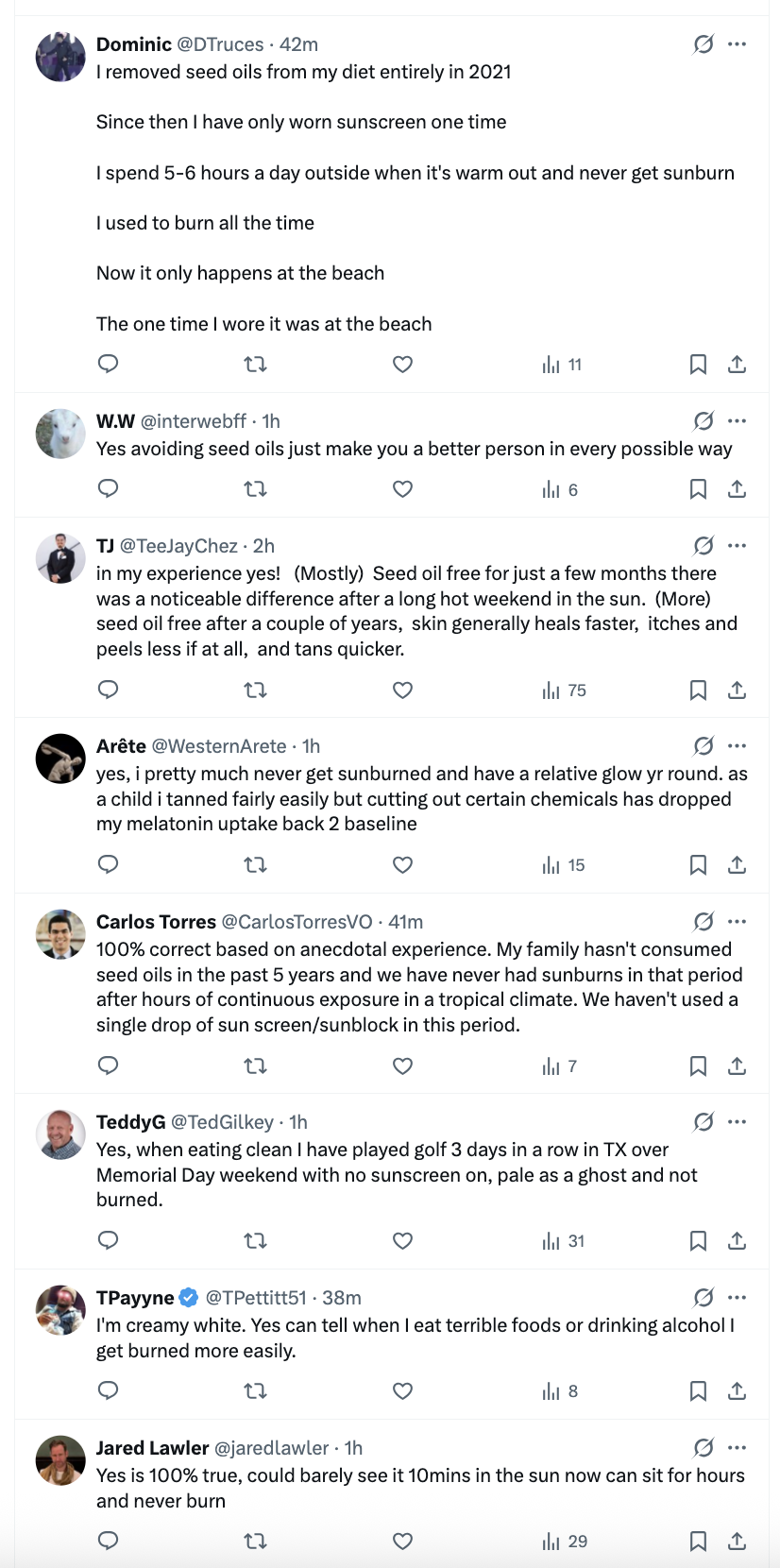
Task: Click W.W's goat profile picture
Action: (x=60, y=434)
